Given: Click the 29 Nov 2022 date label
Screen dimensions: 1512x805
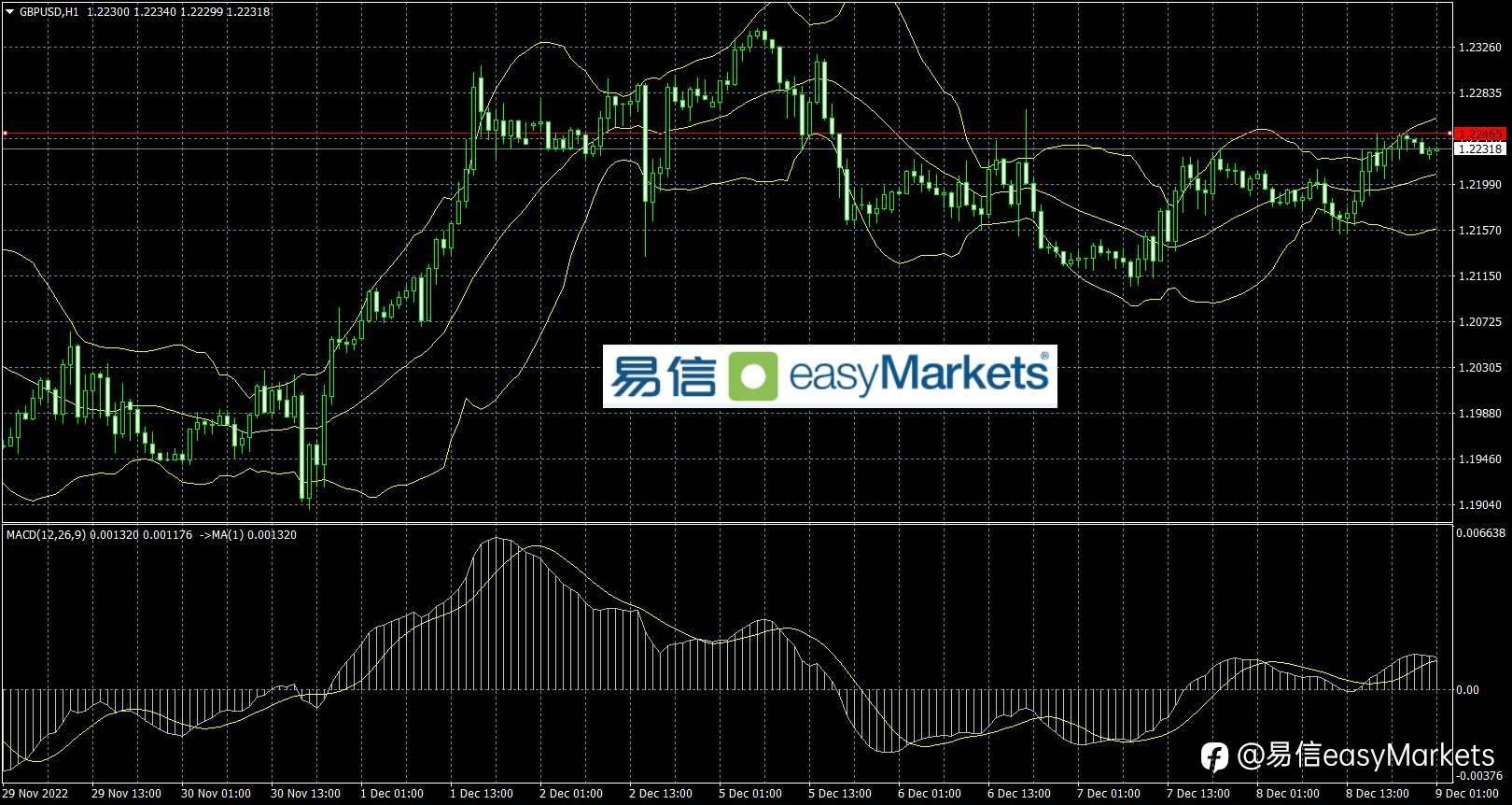Looking at the screenshot, I should (35, 794).
